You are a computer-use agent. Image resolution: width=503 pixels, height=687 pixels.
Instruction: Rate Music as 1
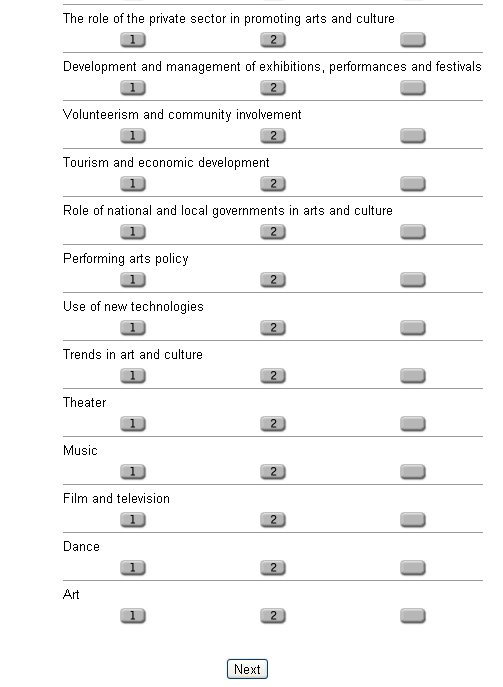[x=133, y=472]
